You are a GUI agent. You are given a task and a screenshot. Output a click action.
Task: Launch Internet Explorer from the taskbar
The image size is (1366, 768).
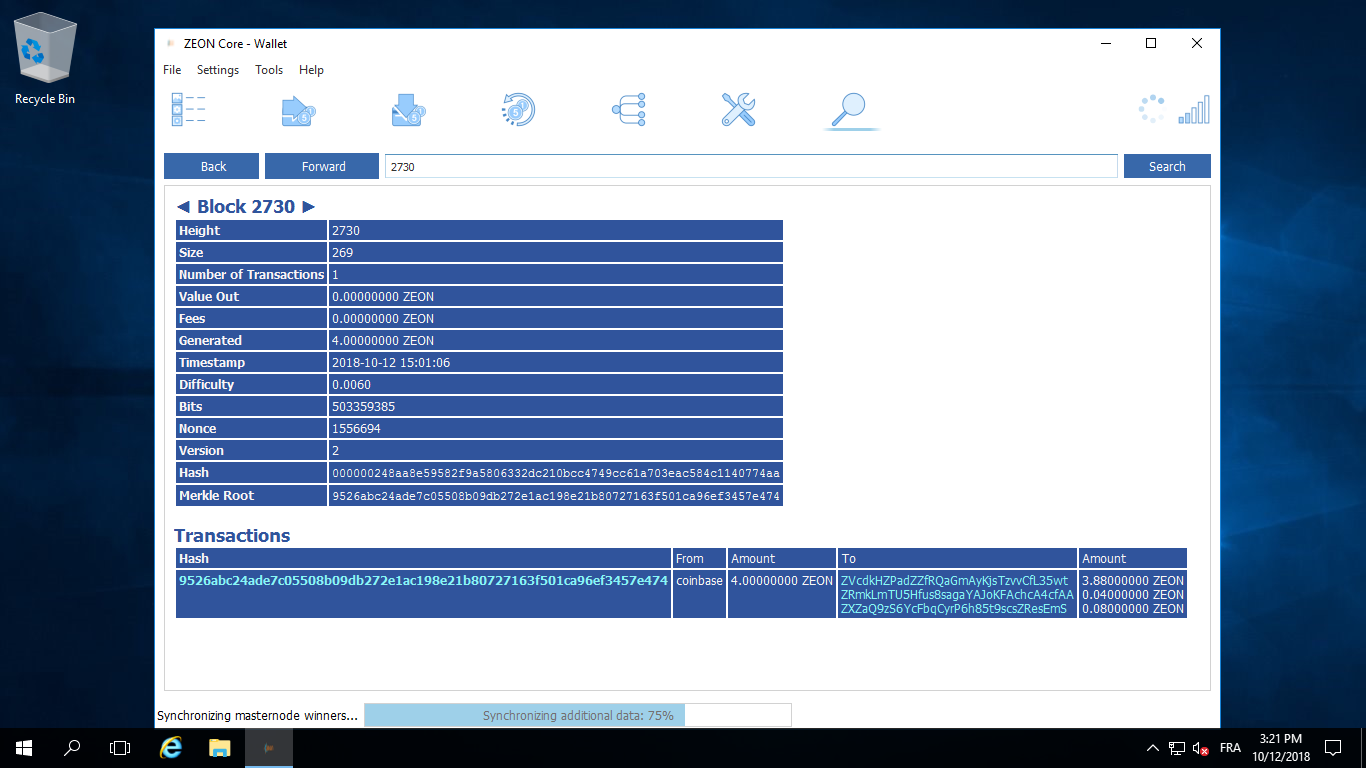(x=172, y=747)
